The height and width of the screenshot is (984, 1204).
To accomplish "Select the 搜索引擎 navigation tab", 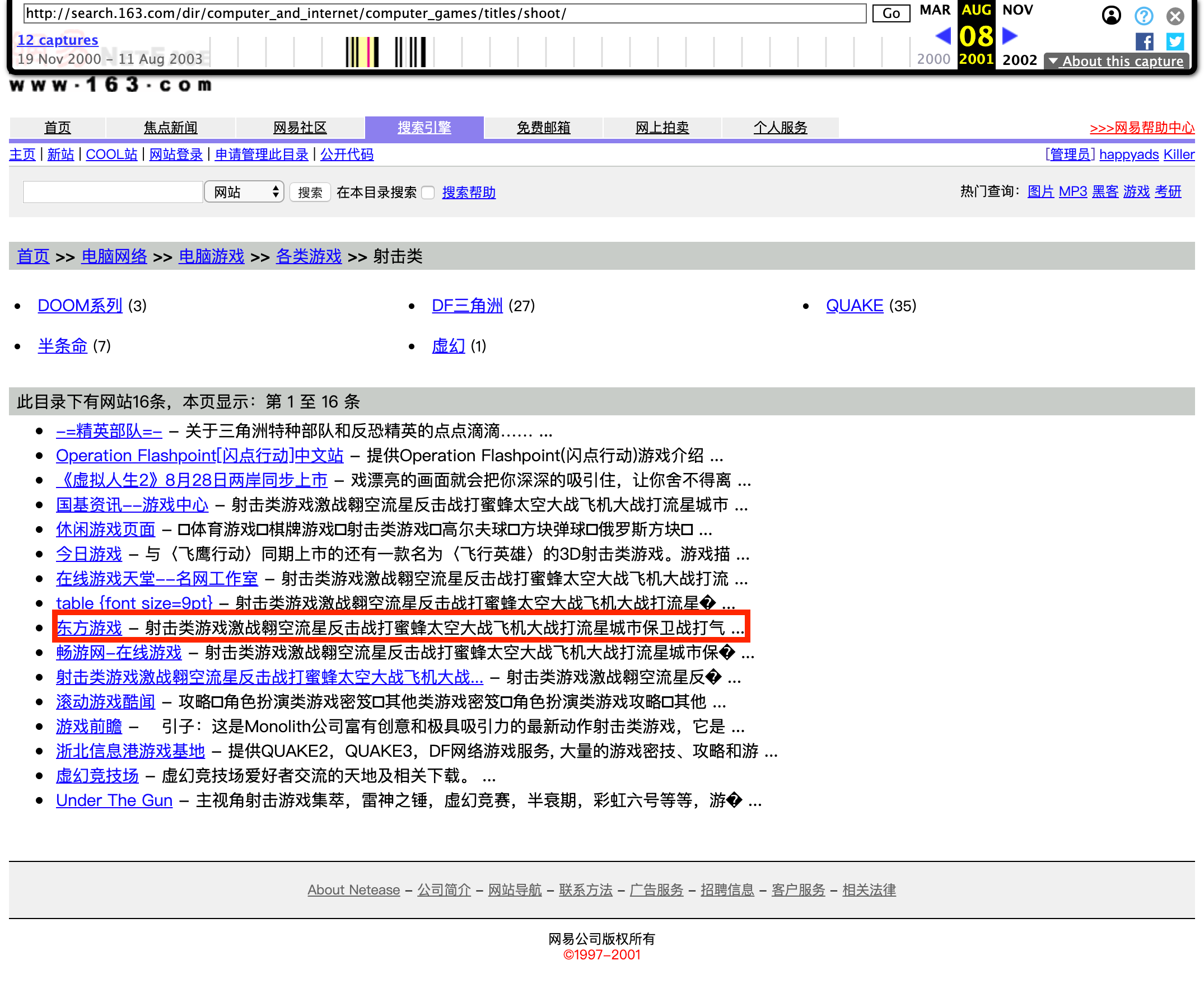I will pos(424,128).
